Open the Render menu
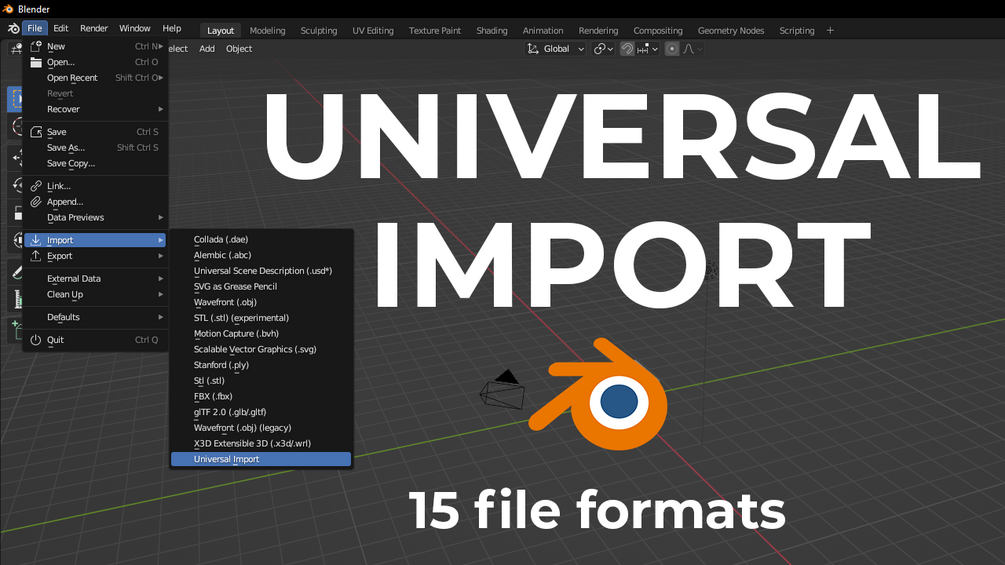1005x565 pixels. click(x=94, y=28)
